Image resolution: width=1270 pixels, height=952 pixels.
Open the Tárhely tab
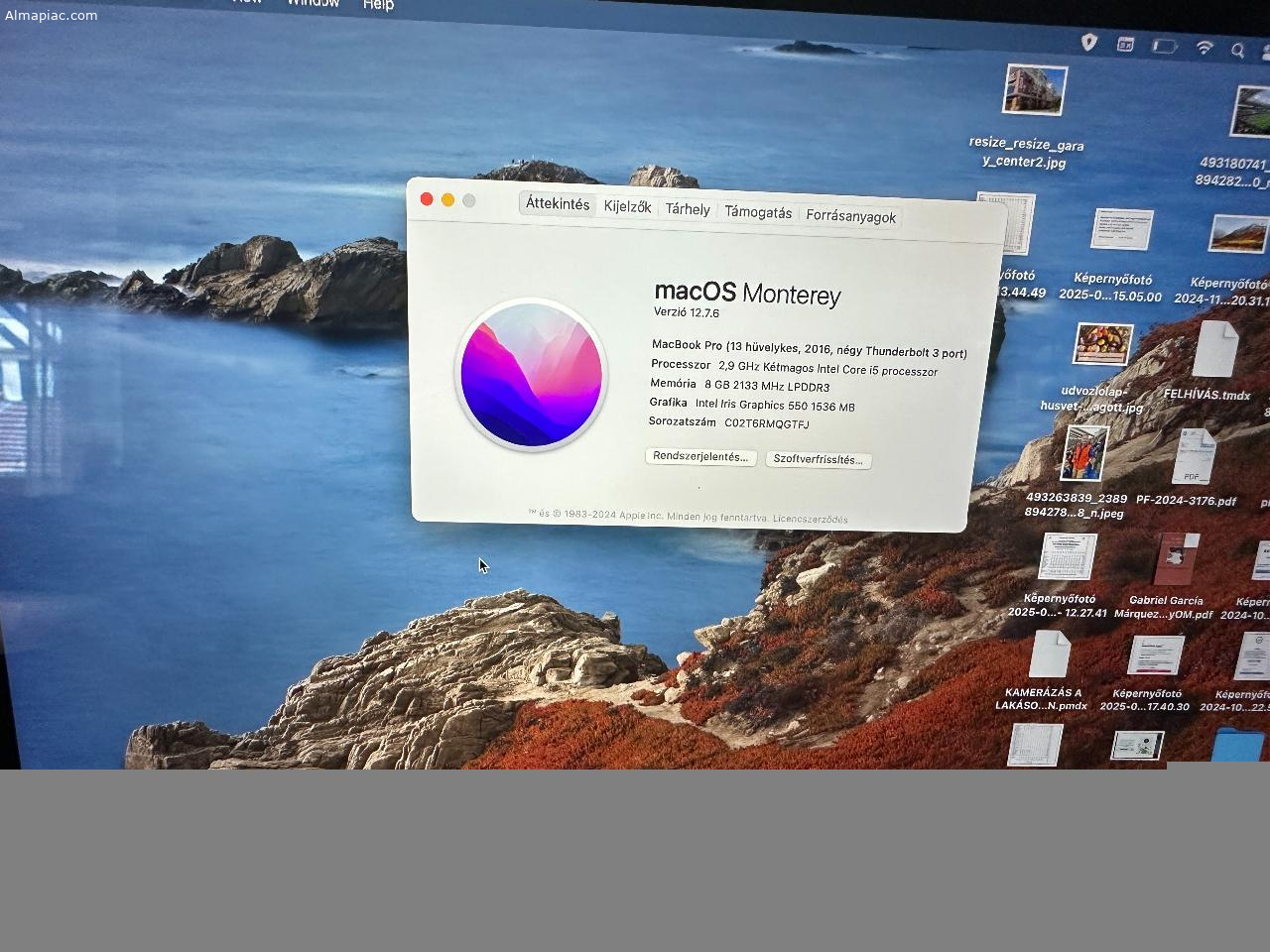tap(688, 209)
